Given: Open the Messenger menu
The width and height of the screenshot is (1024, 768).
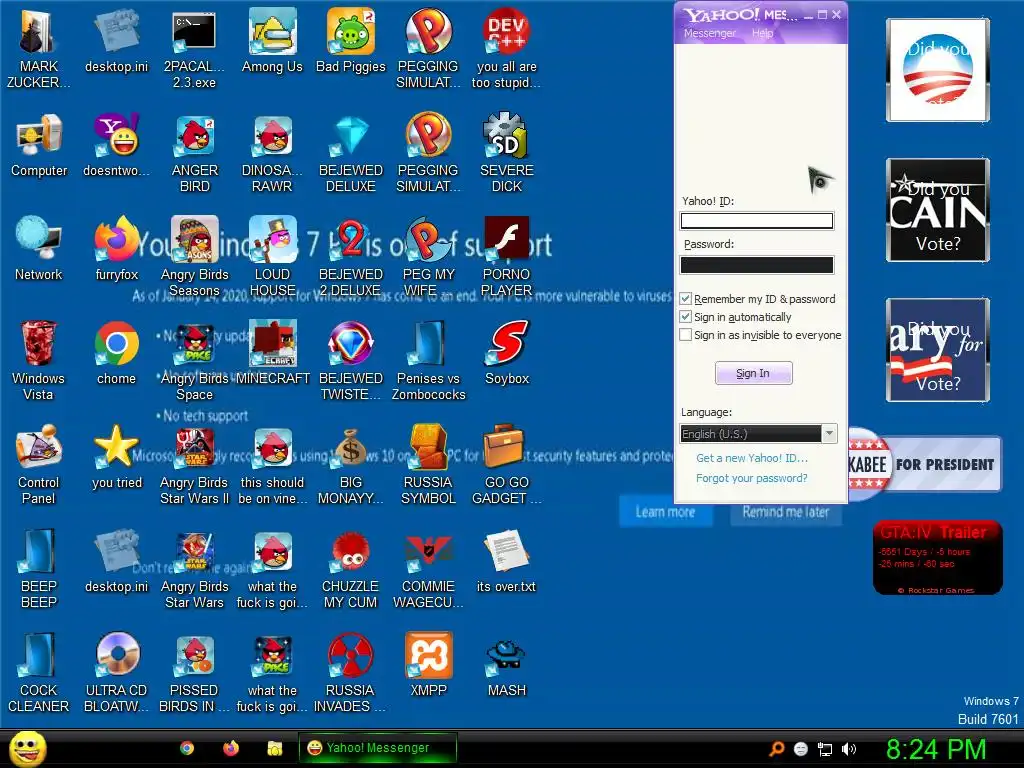Looking at the screenshot, I should [x=710, y=33].
